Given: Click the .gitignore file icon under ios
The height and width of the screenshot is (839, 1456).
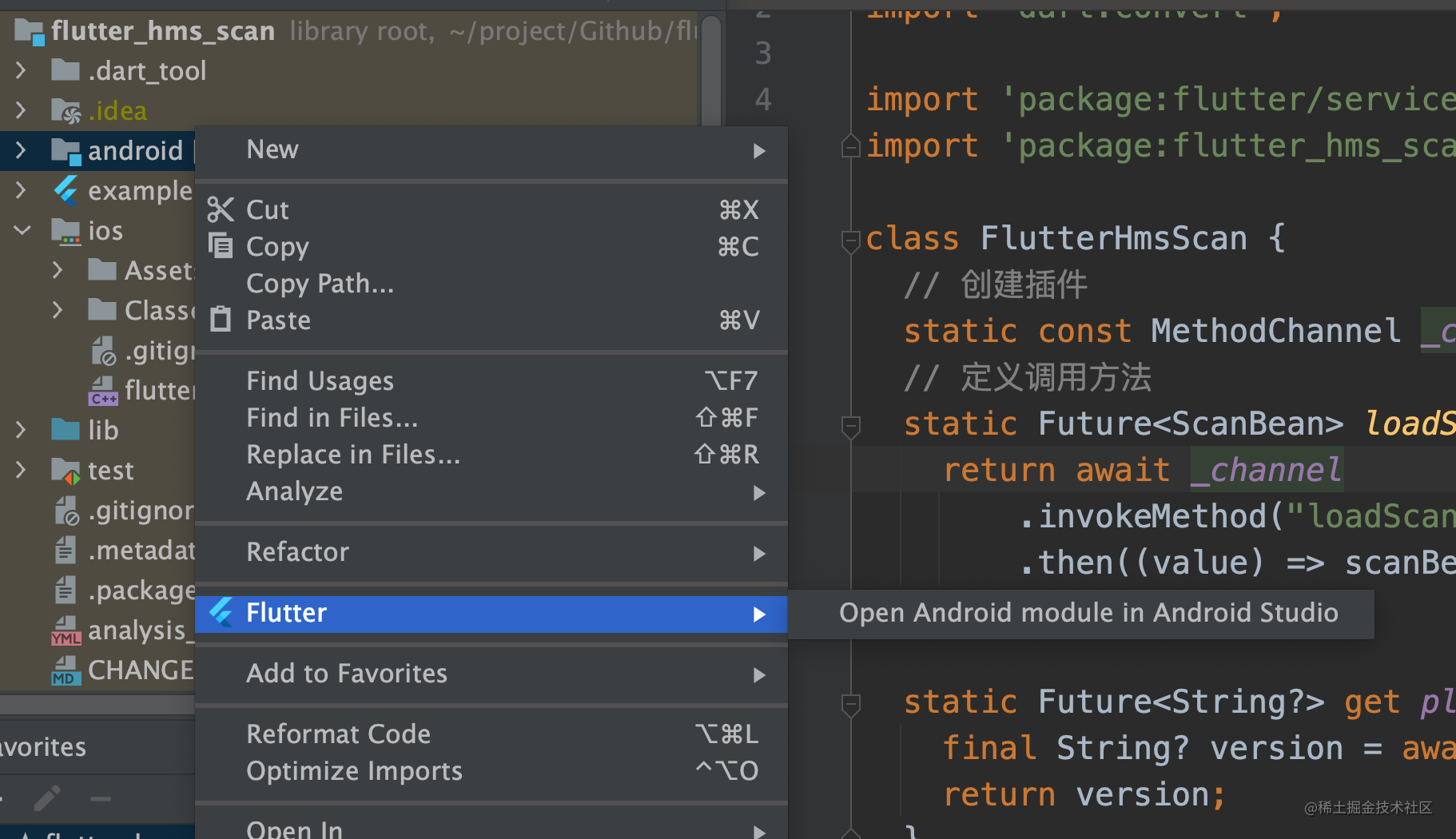Looking at the screenshot, I should (x=103, y=350).
